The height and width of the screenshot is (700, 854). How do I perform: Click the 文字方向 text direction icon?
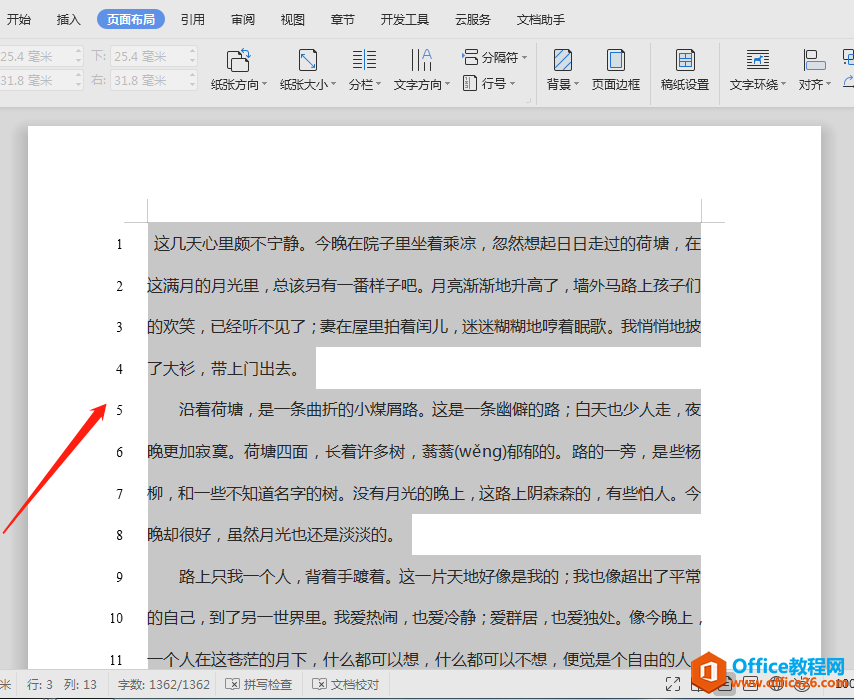pos(422,60)
